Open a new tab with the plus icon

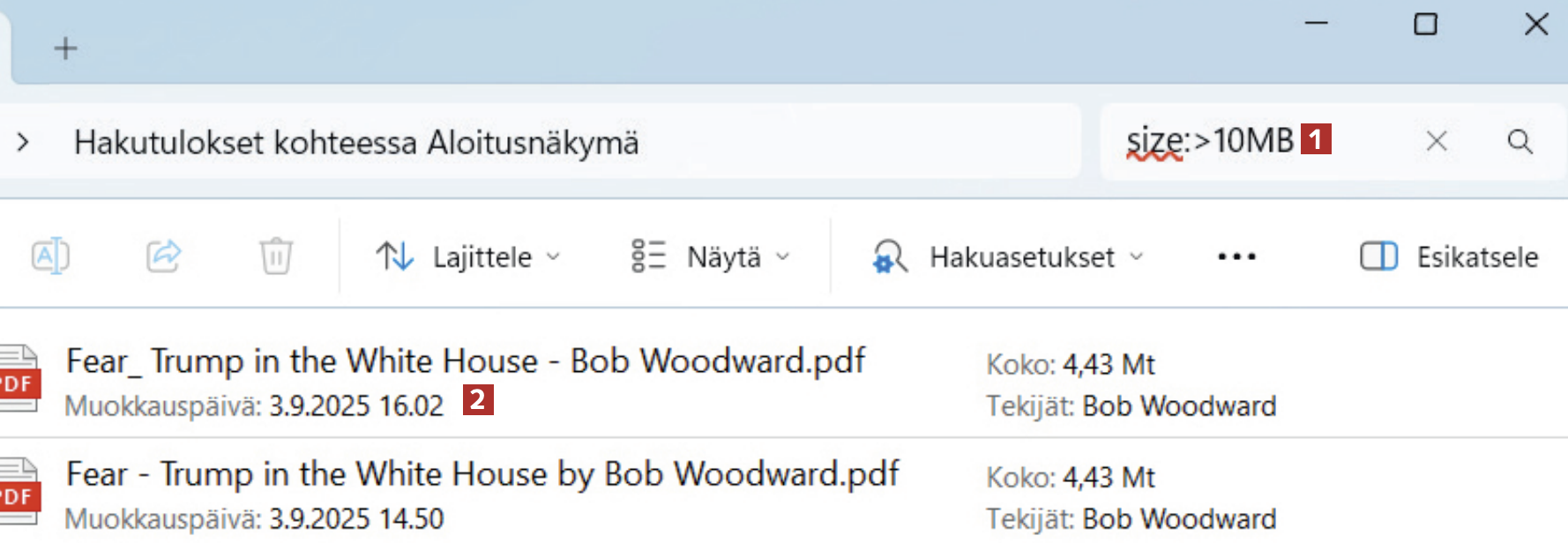[x=65, y=48]
